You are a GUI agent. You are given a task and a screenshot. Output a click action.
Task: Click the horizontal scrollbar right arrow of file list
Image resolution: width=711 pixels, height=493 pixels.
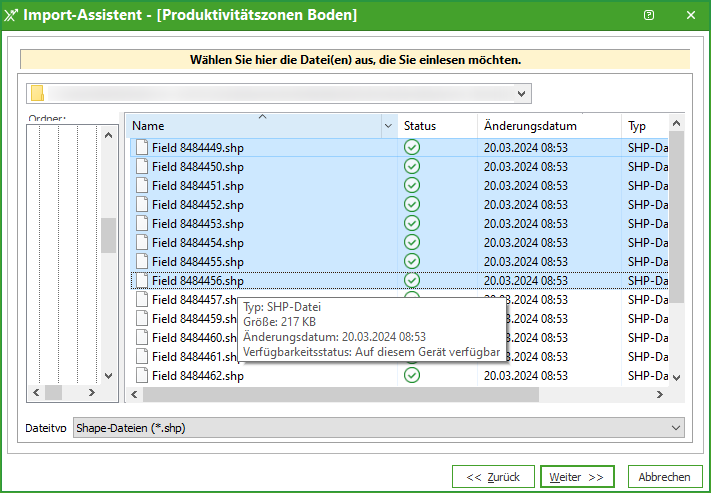point(661,395)
